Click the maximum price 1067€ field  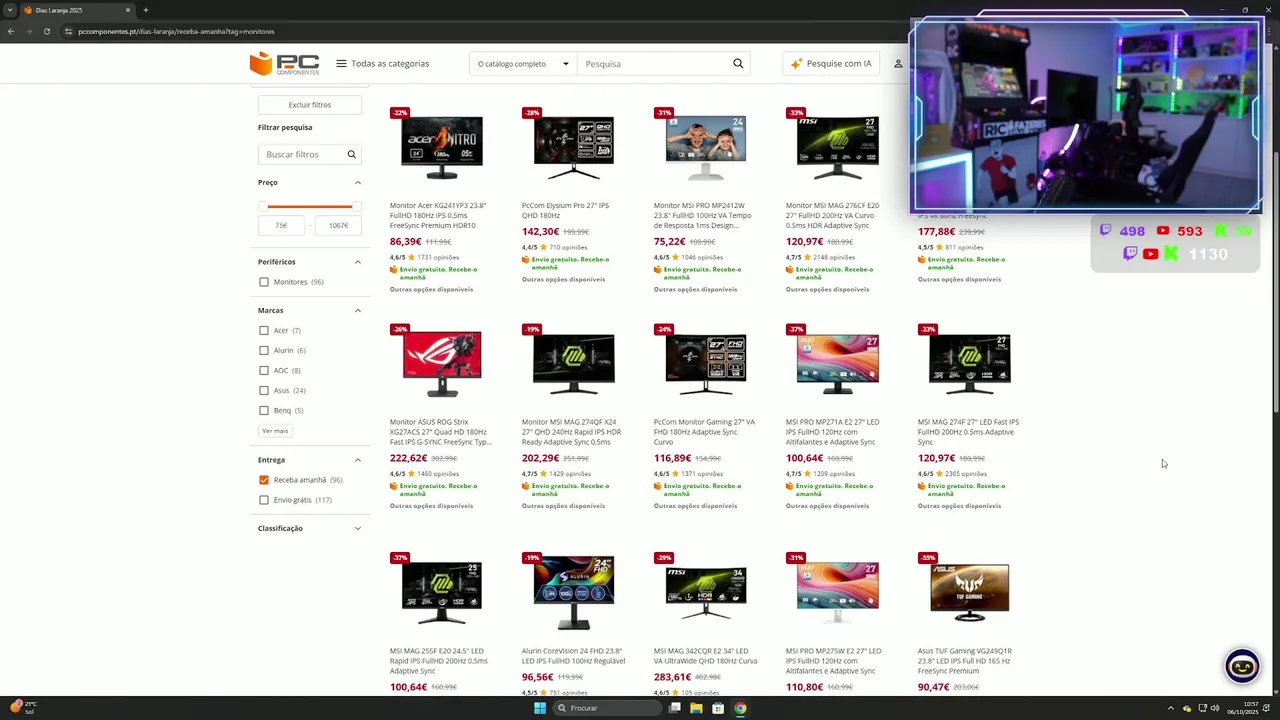pos(338,226)
